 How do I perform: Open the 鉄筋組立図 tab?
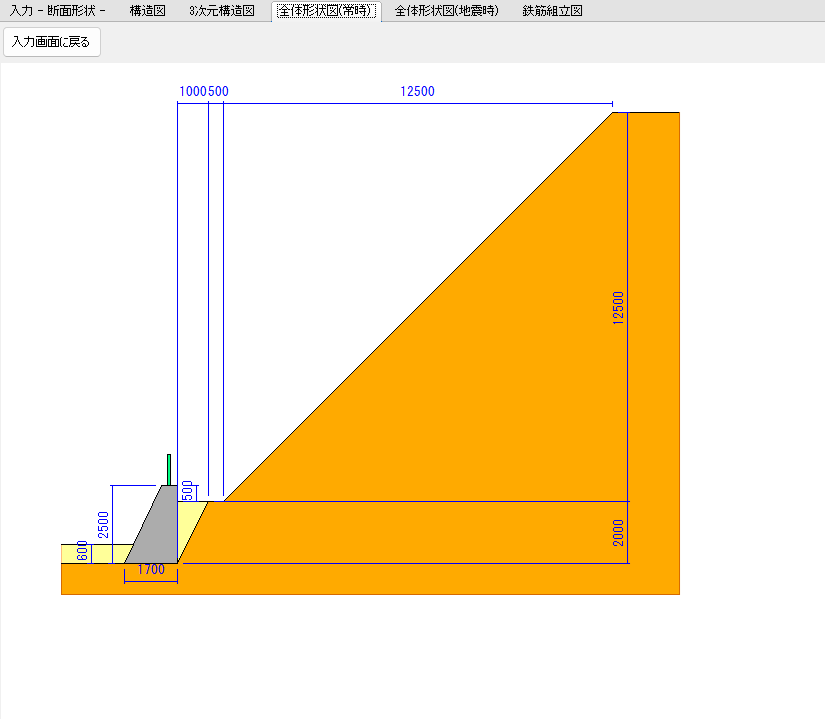coord(552,11)
